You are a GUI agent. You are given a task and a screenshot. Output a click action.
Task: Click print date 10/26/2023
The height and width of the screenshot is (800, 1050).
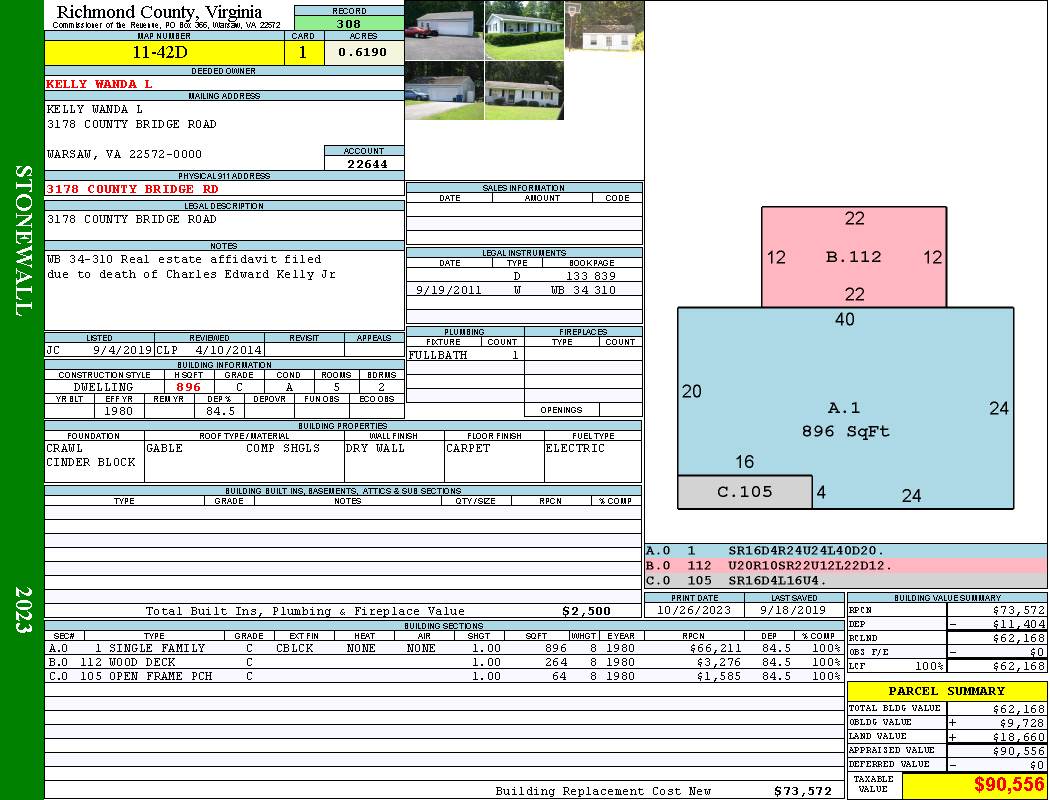[694, 611]
